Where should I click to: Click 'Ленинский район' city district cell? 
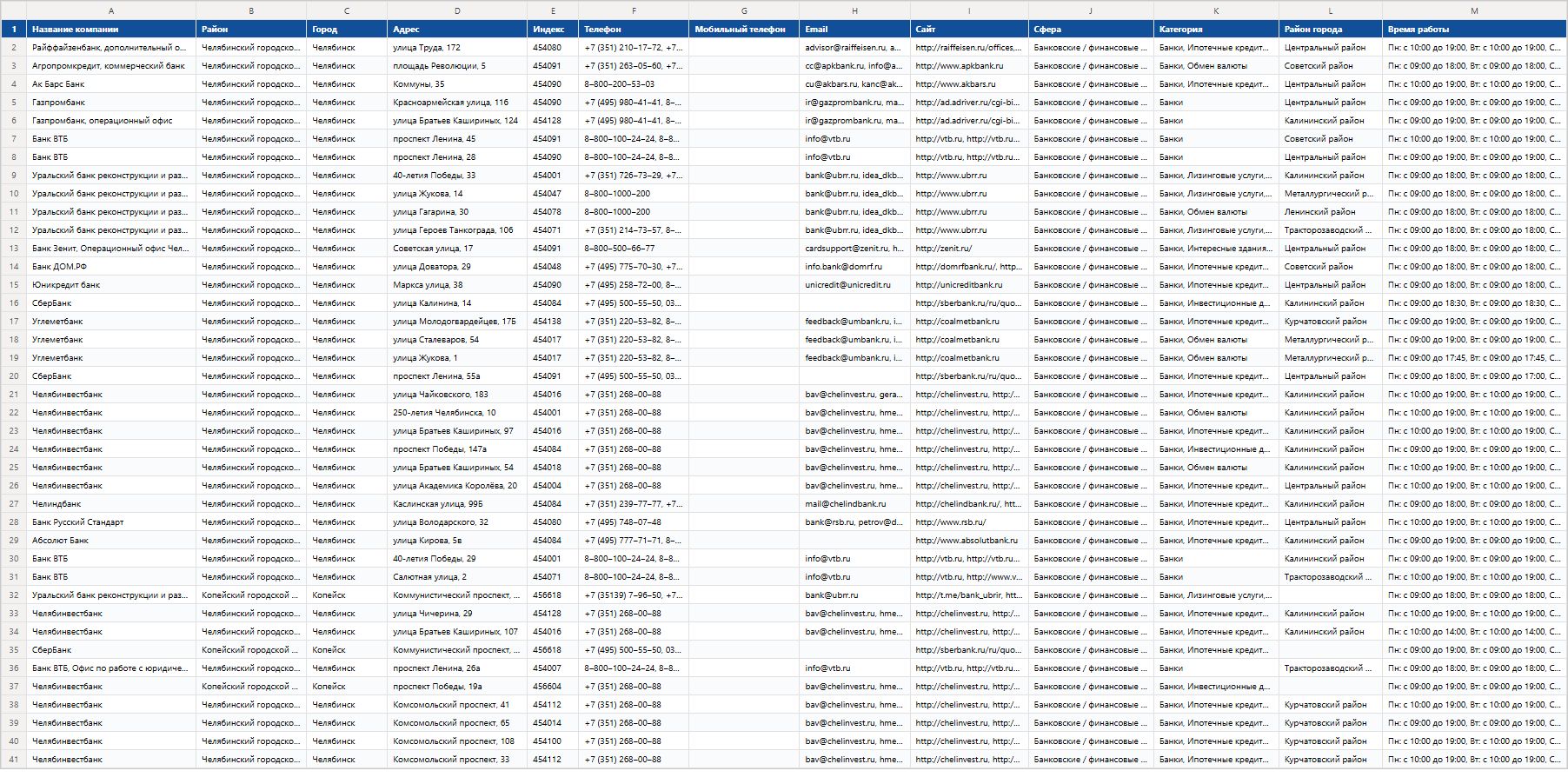(x=1331, y=212)
